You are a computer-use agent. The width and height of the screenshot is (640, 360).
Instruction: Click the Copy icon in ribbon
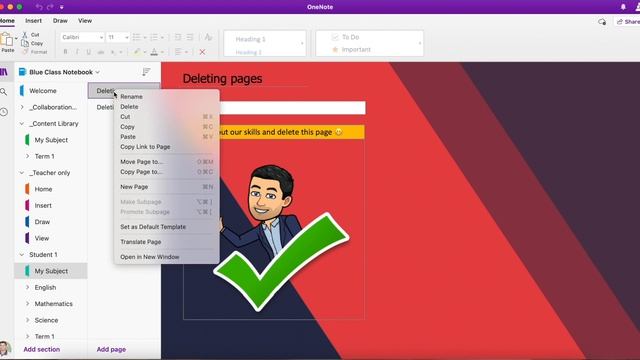point(25,43)
